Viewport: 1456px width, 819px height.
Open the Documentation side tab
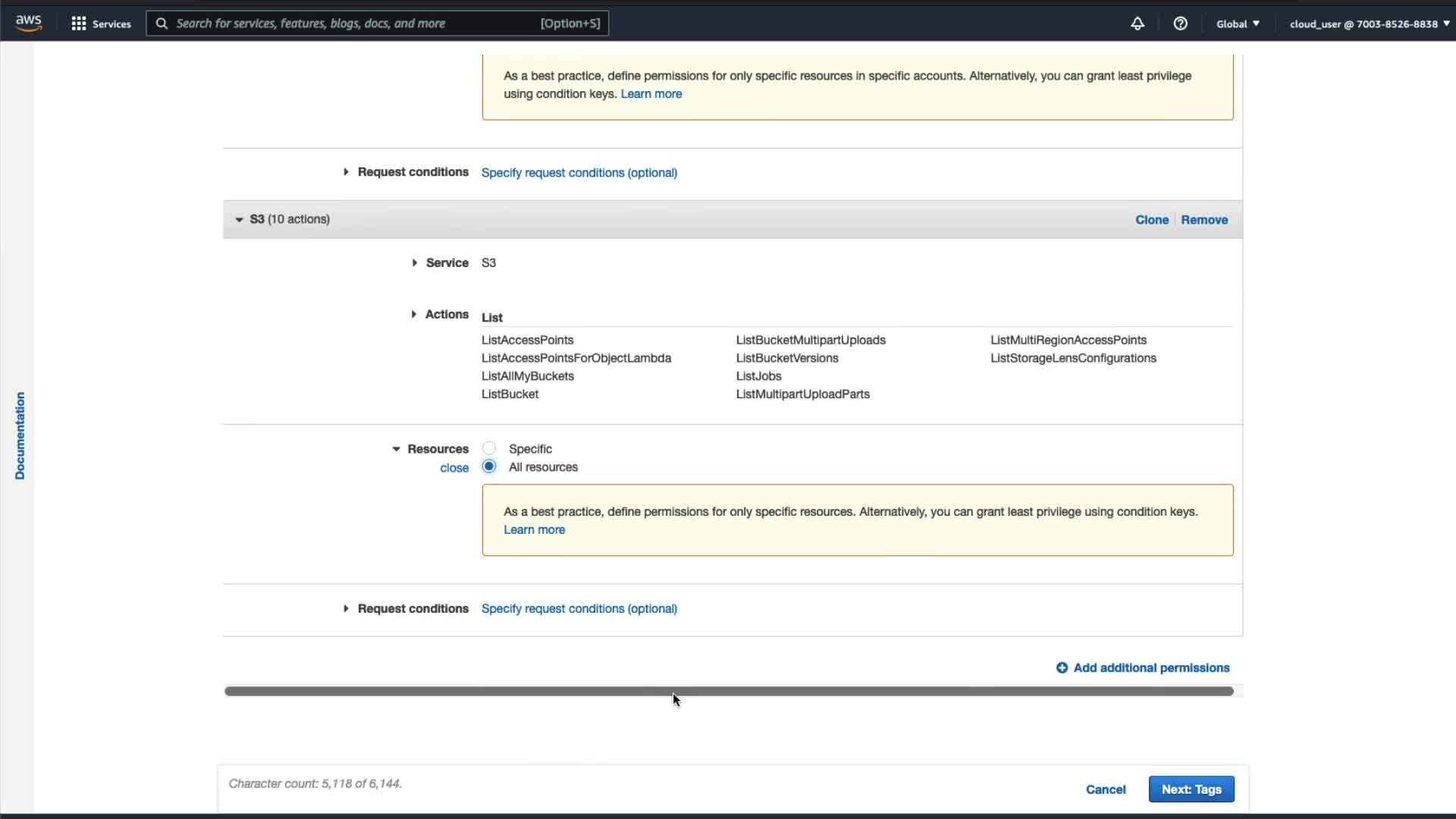click(x=20, y=435)
